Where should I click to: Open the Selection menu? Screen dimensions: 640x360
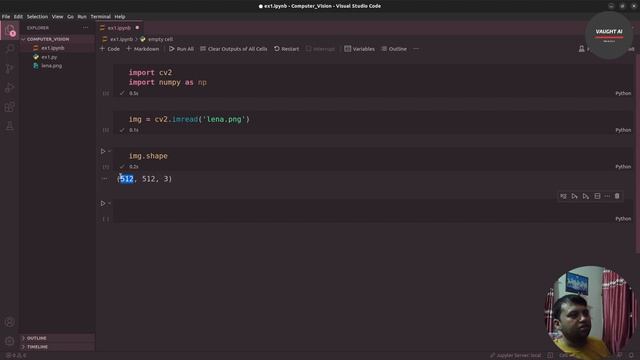[x=37, y=17]
